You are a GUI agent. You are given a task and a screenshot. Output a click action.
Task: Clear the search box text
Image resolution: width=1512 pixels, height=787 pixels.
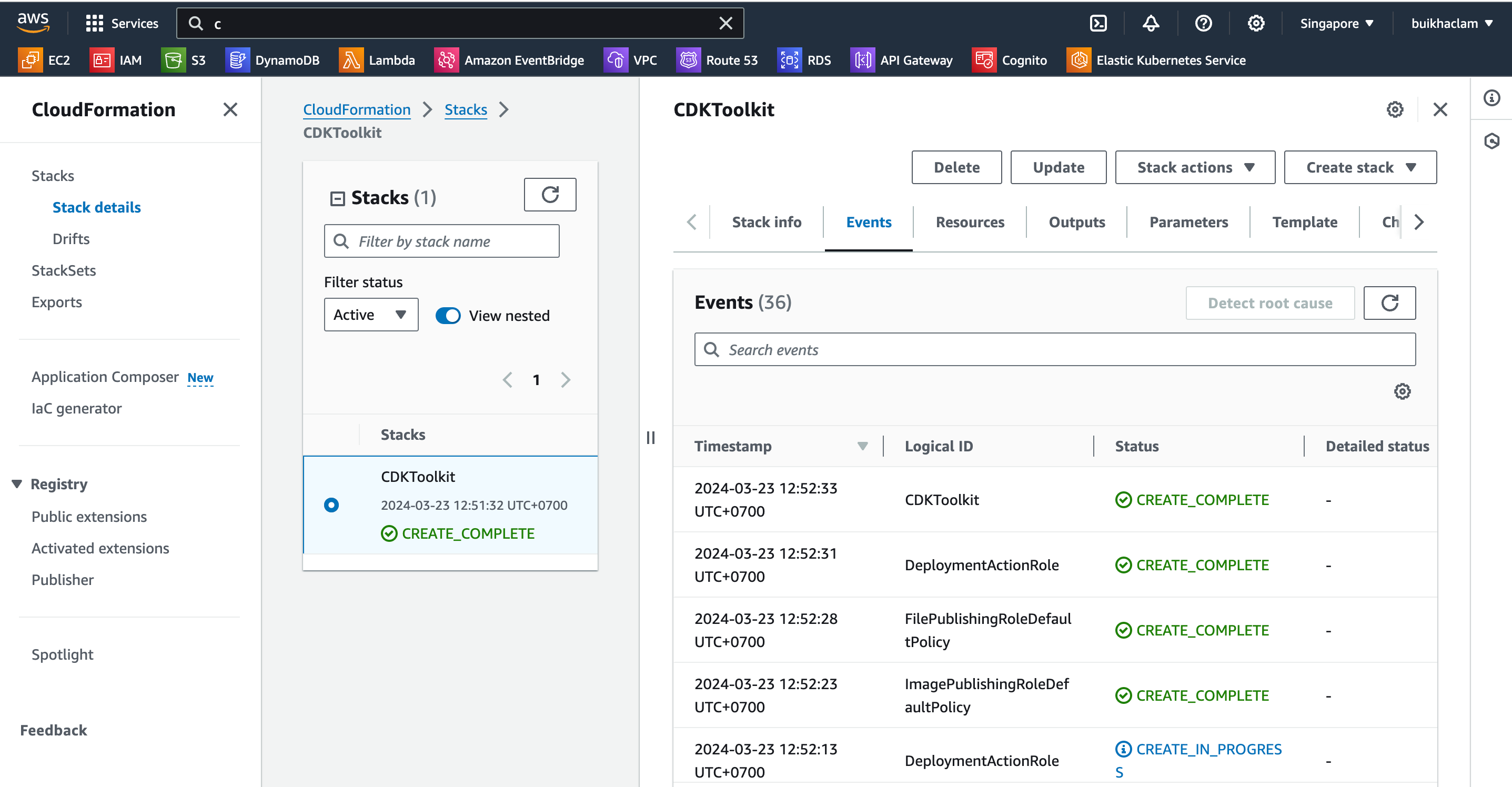[x=725, y=24]
